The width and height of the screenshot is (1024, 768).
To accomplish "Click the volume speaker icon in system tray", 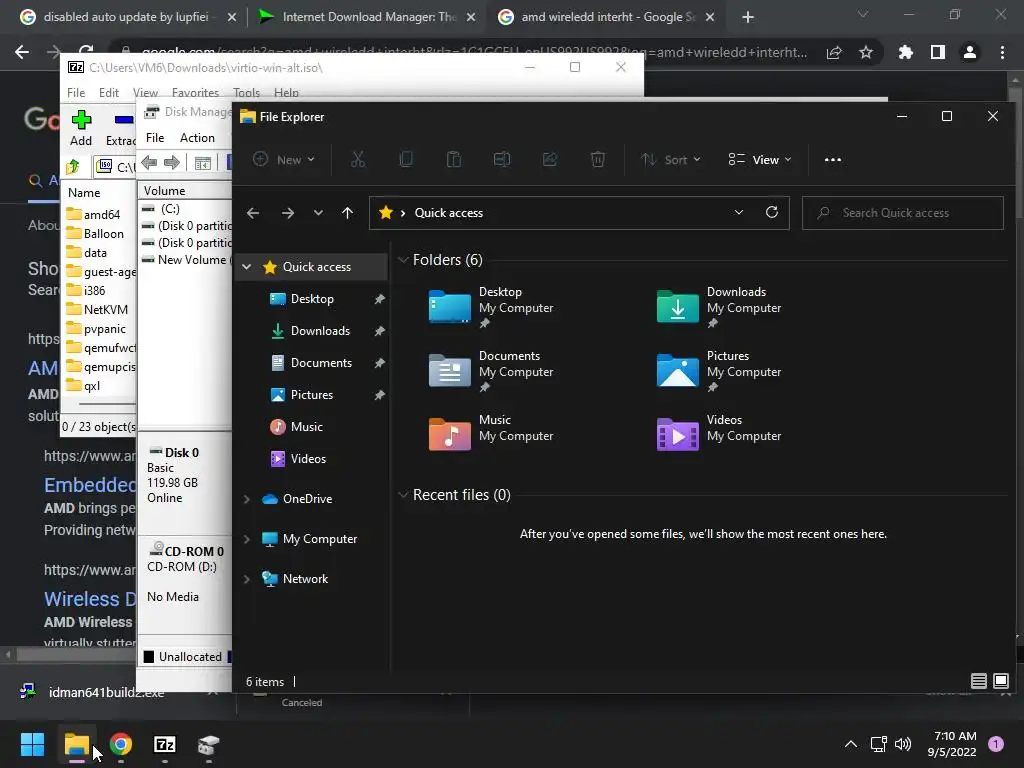I will click(x=903, y=744).
